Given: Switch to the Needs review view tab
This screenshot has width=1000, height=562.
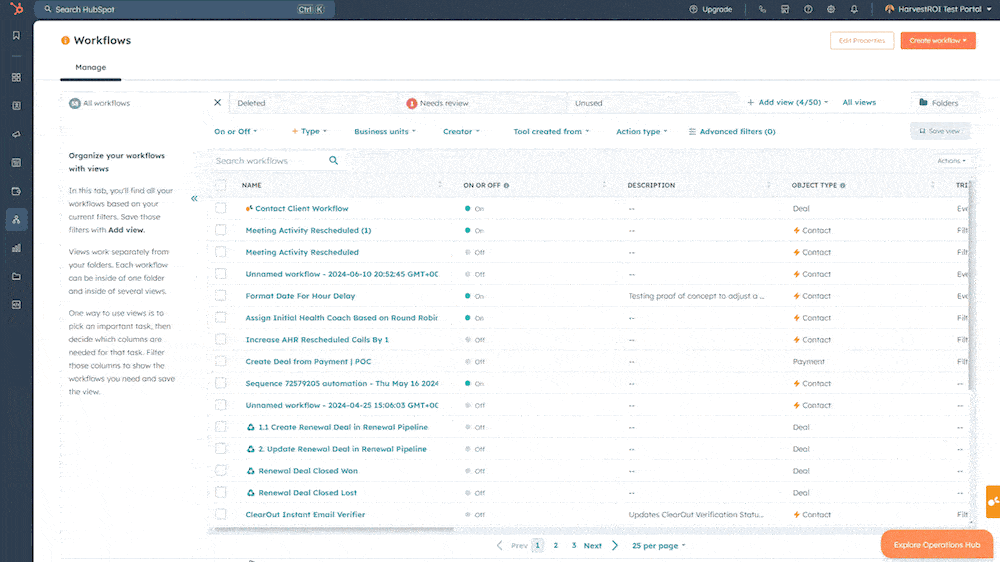Looking at the screenshot, I should click(x=438, y=103).
